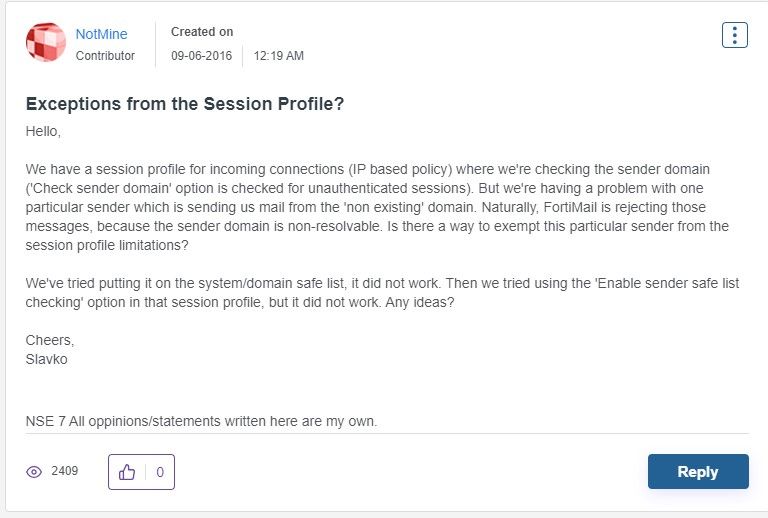Click the post title about Session Profile exceptions
The width and height of the screenshot is (768, 518).
coord(185,104)
